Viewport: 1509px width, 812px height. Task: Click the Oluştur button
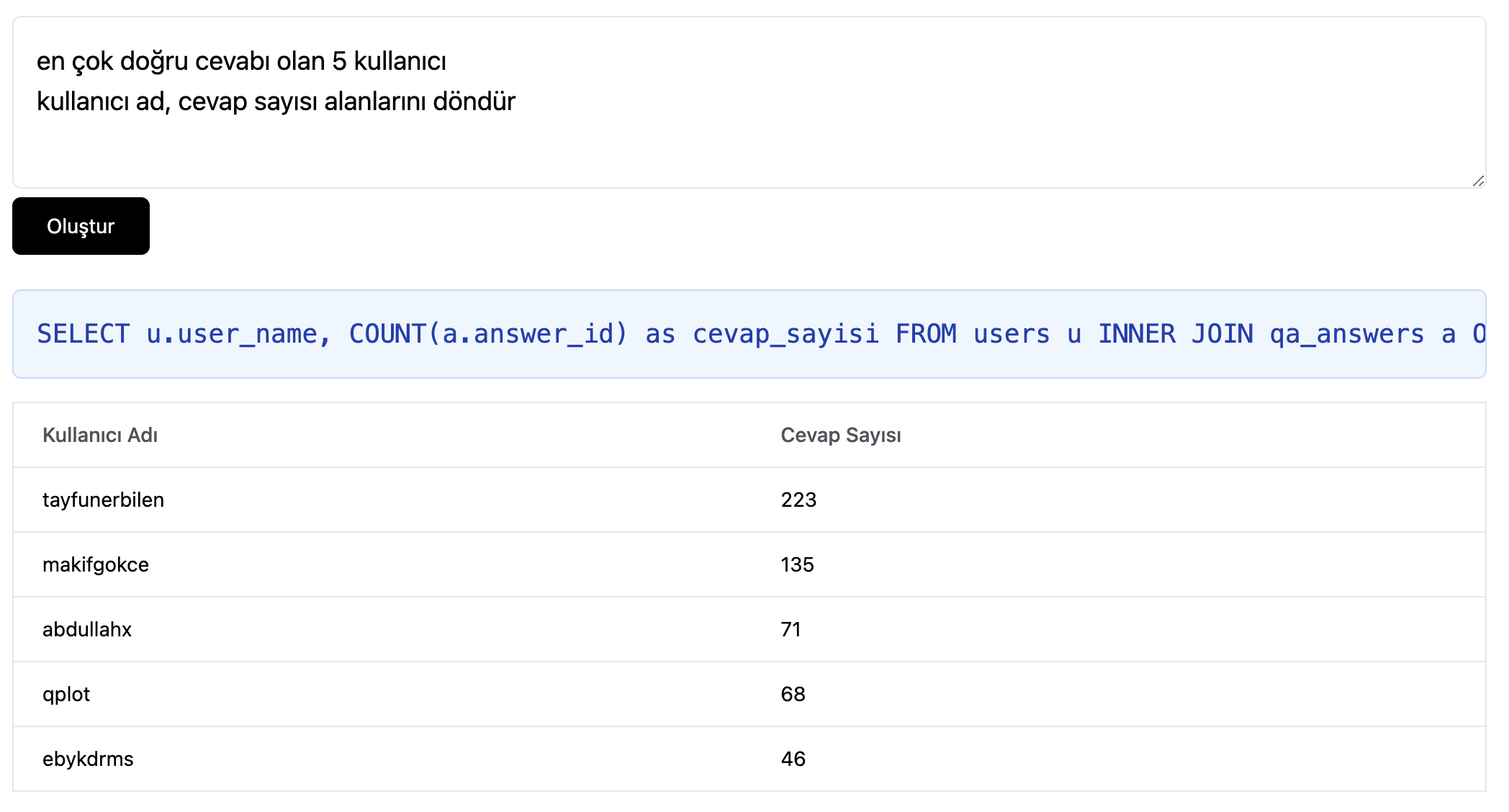(81, 226)
